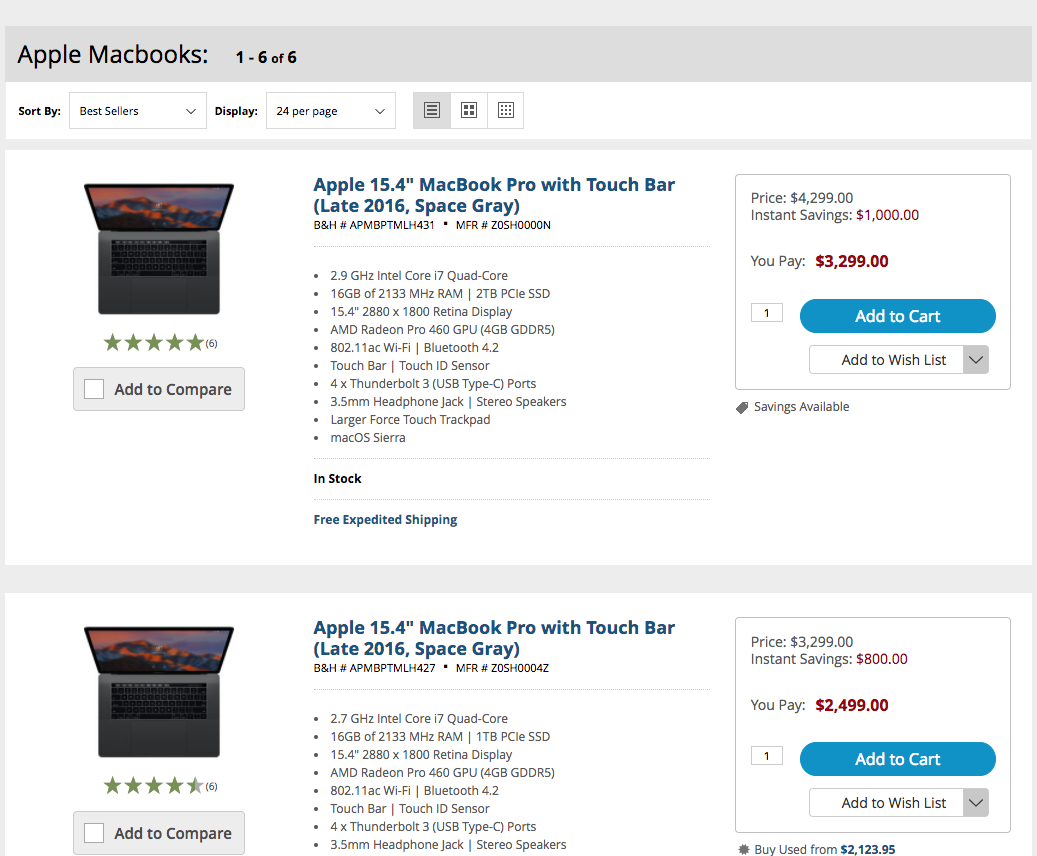
Task: Click quantity field of first product
Action: 767,313
